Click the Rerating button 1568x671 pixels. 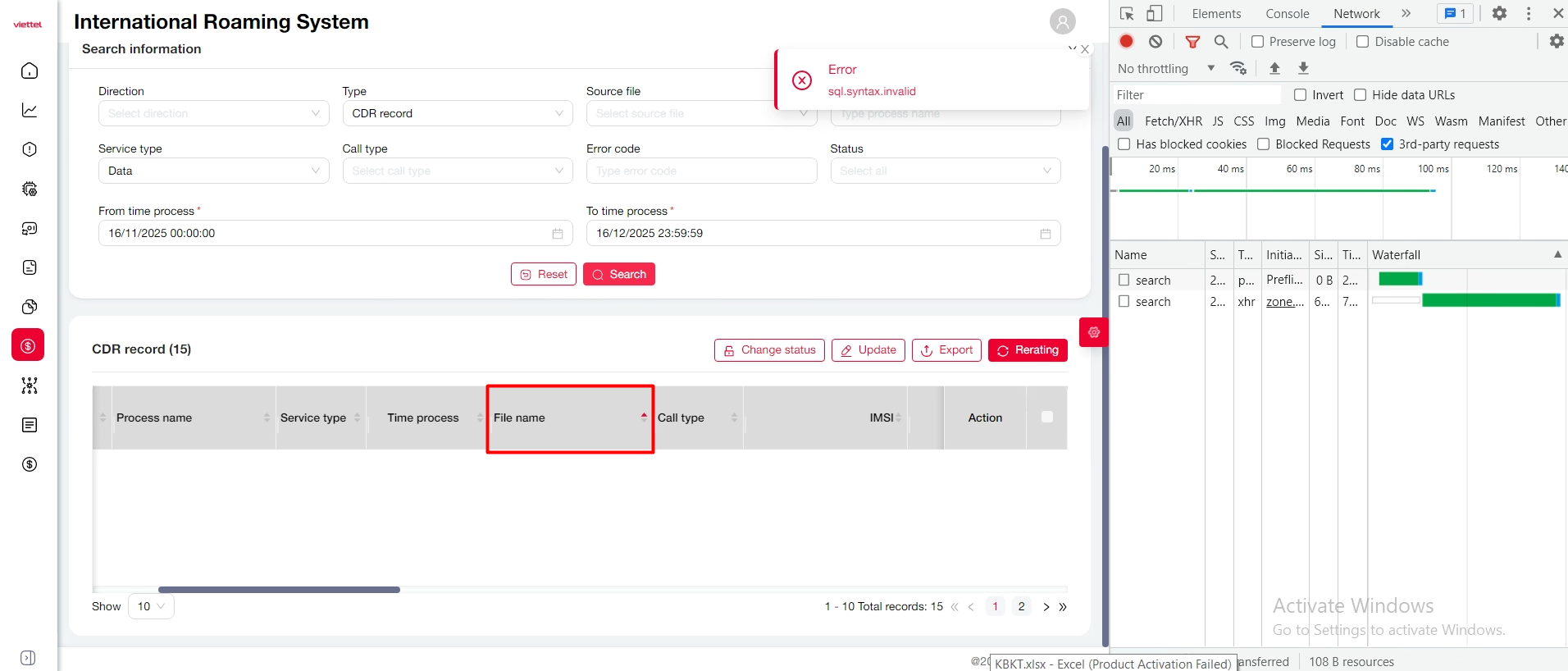1028,350
